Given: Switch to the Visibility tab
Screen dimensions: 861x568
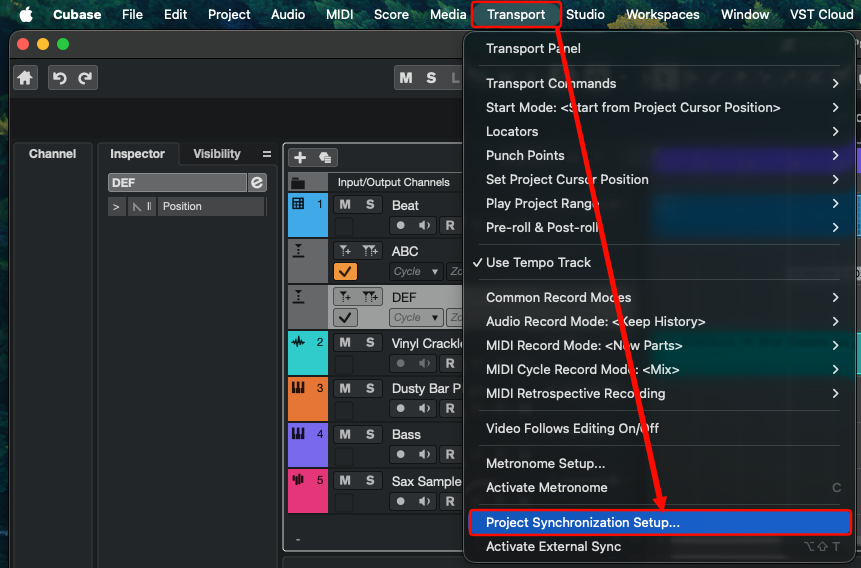Looking at the screenshot, I should point(217,154).
